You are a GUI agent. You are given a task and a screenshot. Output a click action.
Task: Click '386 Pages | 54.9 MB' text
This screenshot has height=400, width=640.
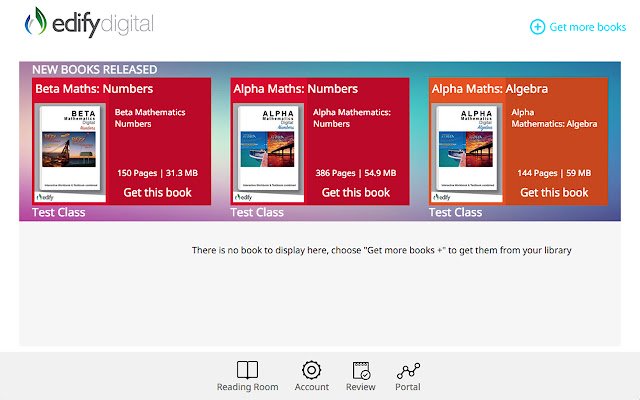pos(356,173)
